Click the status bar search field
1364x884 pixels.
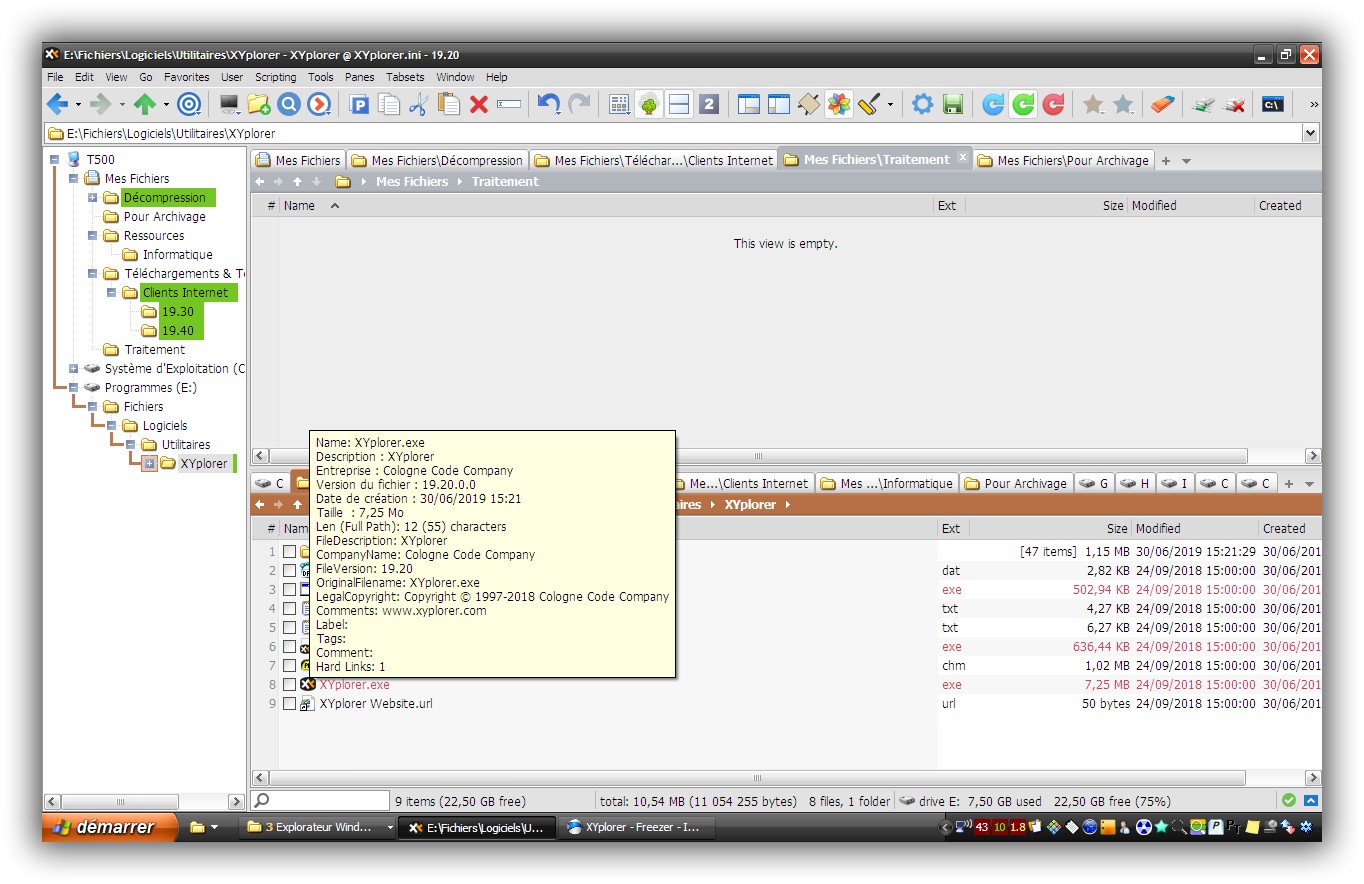click(x=320, y=801)
